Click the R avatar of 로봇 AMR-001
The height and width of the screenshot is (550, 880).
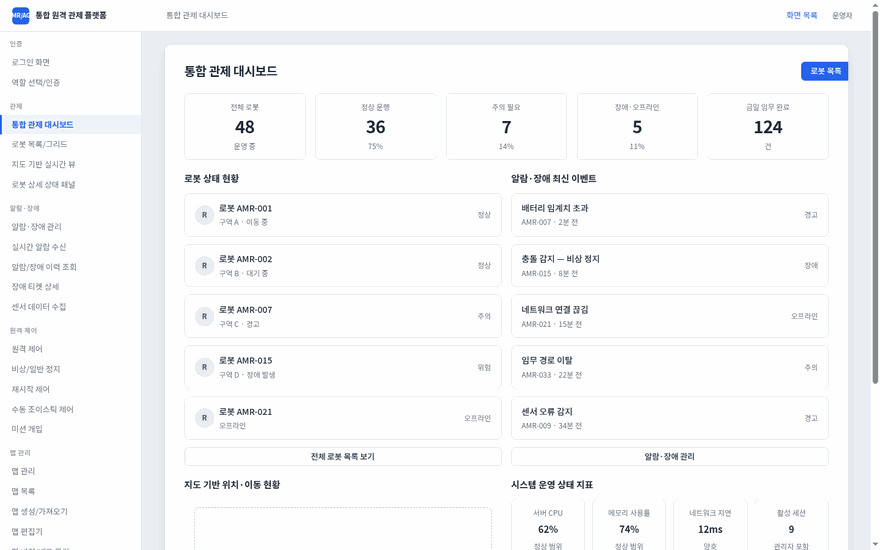(204, 215)
